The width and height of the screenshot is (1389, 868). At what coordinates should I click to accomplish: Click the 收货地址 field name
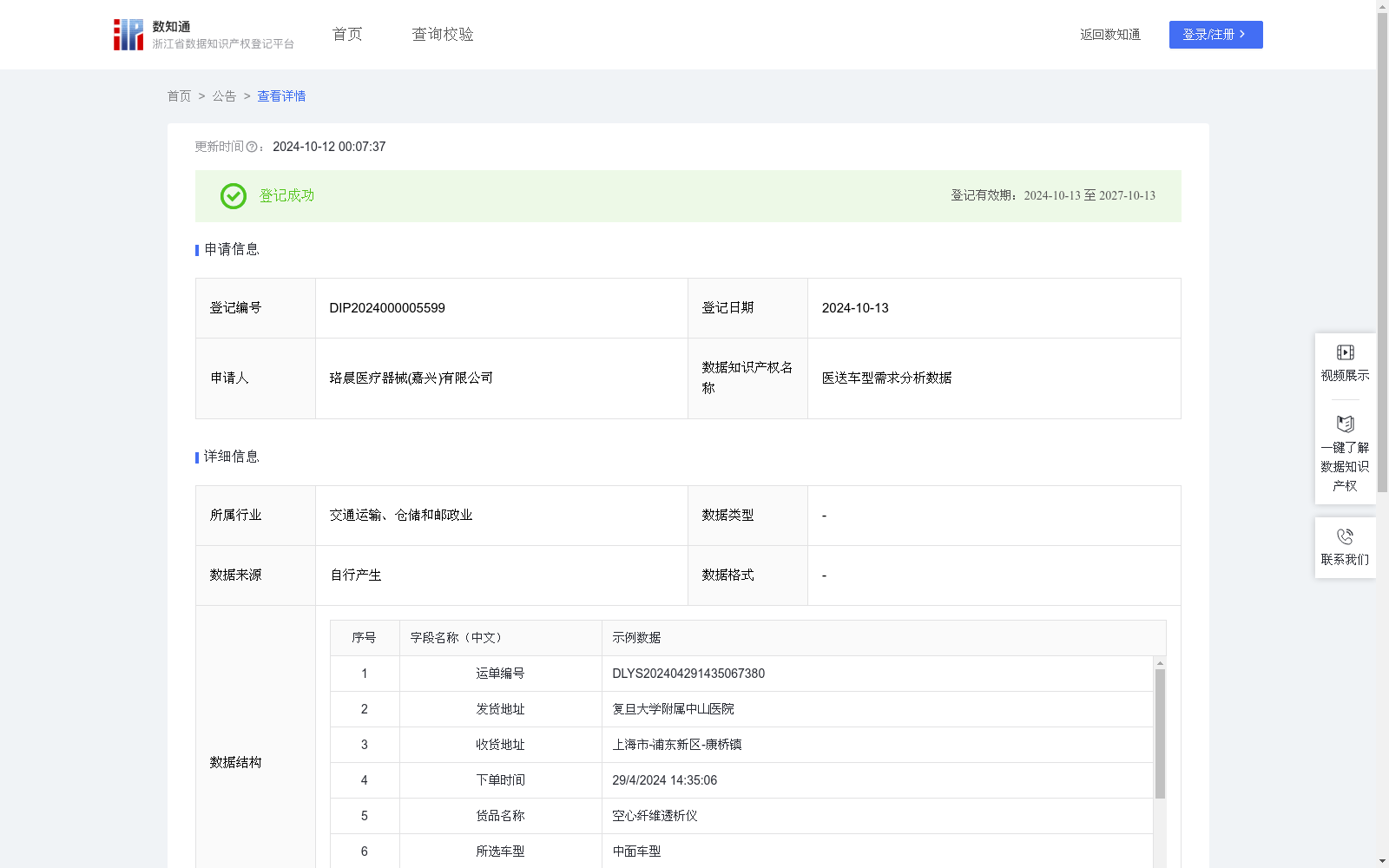(x=500, y=745)
